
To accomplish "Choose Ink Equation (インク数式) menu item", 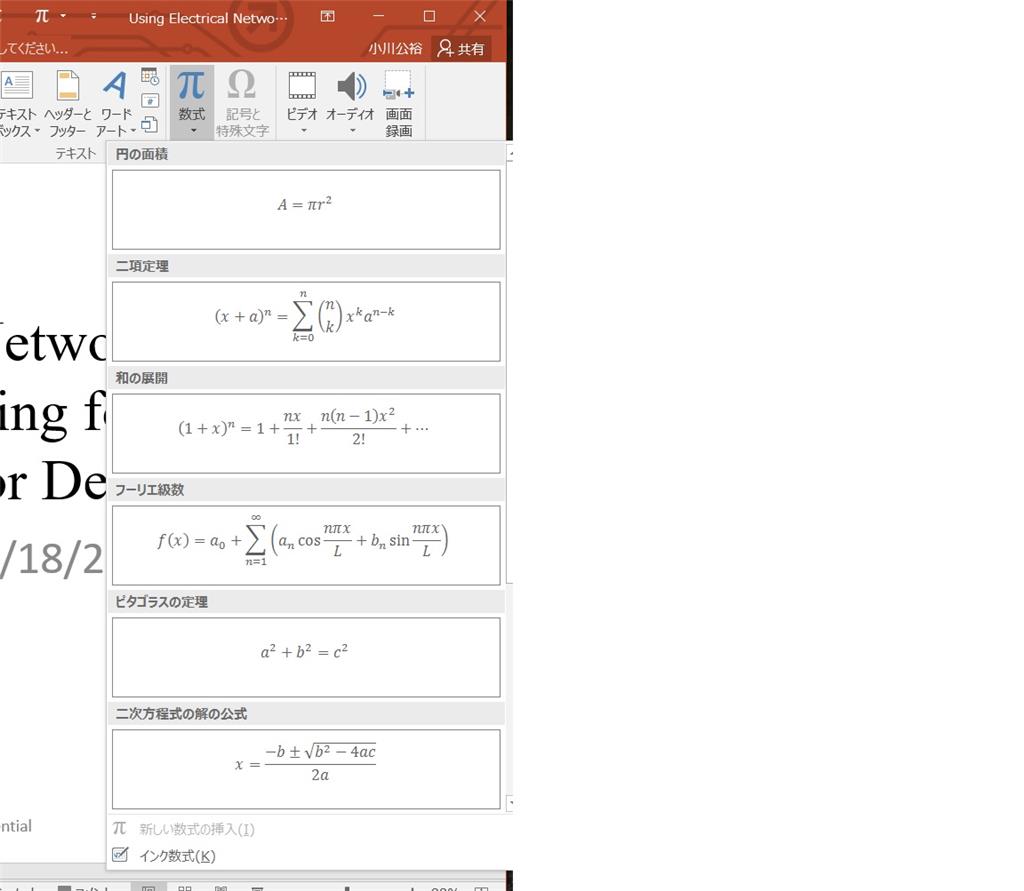I will point(306,856).
